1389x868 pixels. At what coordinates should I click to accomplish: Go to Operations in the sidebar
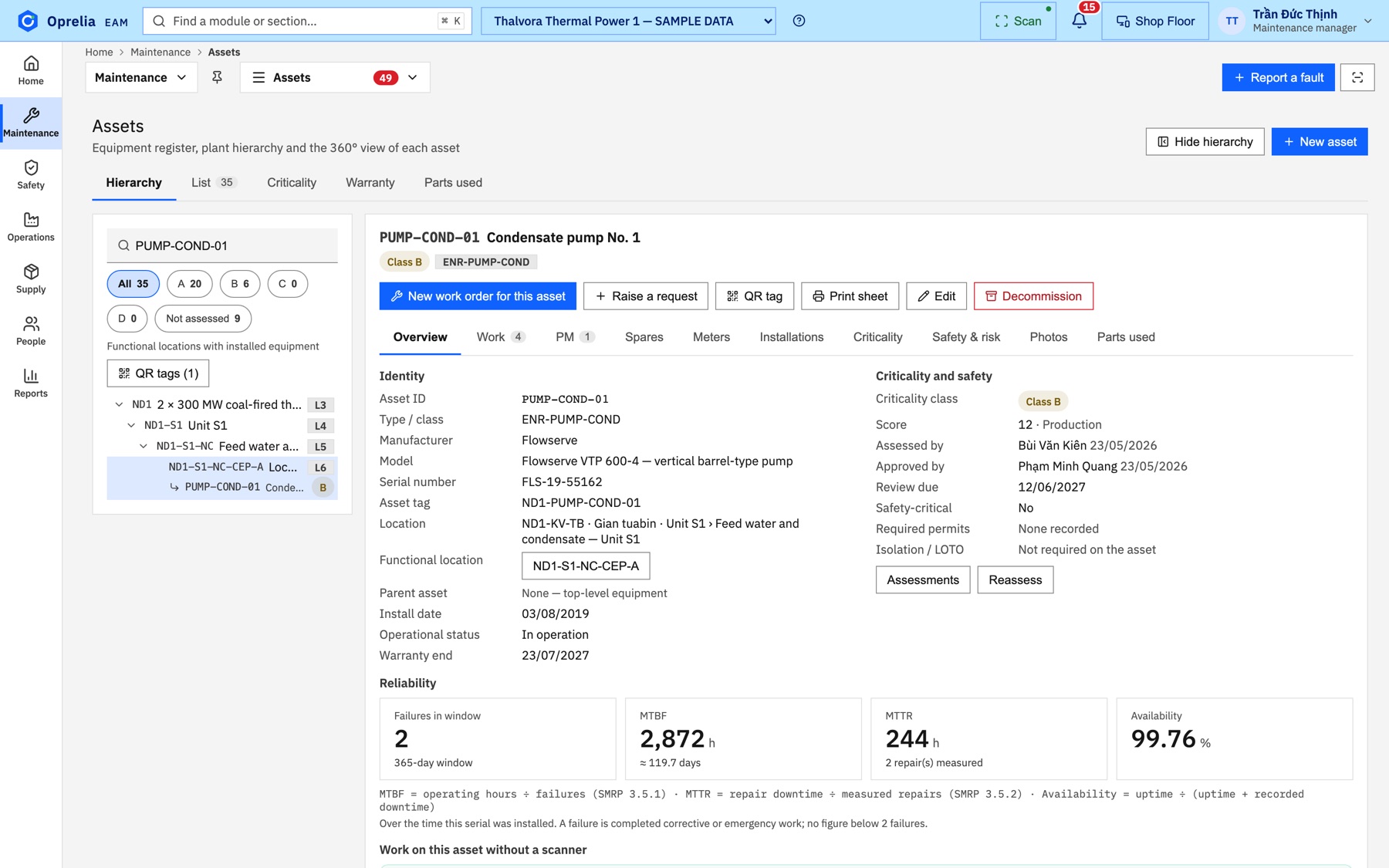coord(31,227)
